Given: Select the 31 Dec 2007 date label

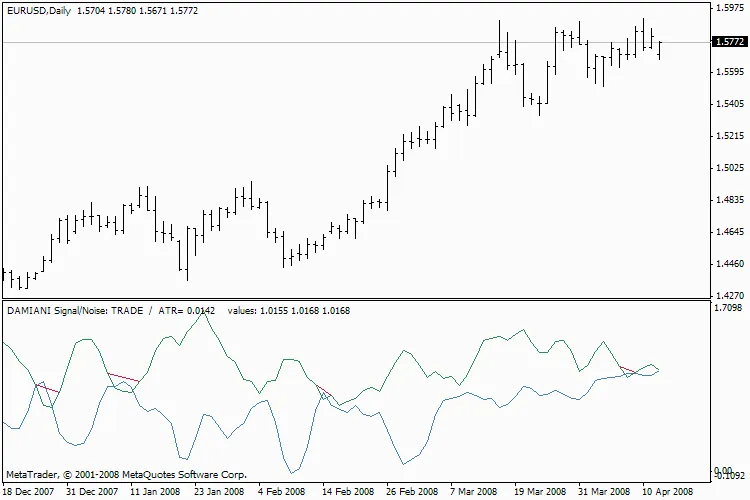Looking at the screenshot, I should pos(91,492).
